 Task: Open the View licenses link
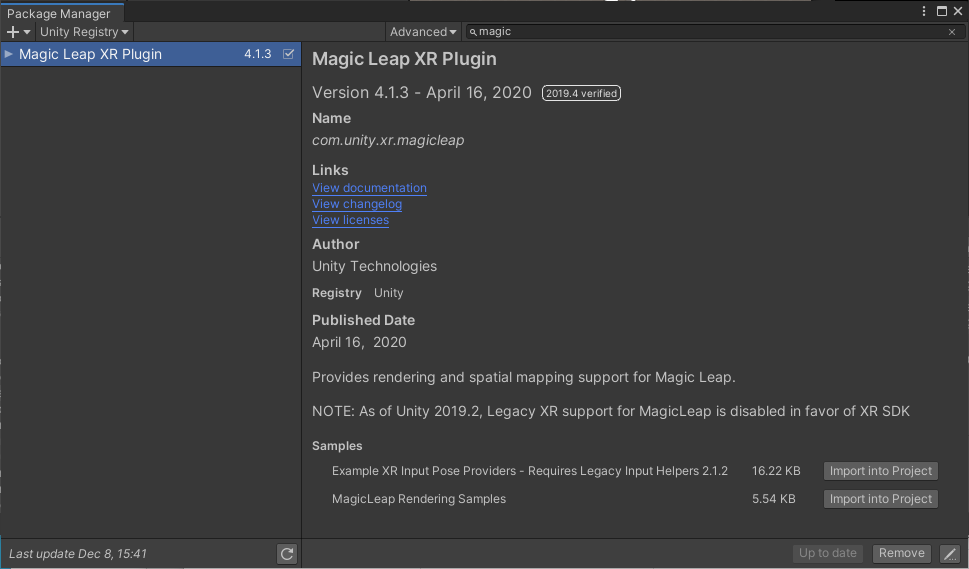pos(350,220)
